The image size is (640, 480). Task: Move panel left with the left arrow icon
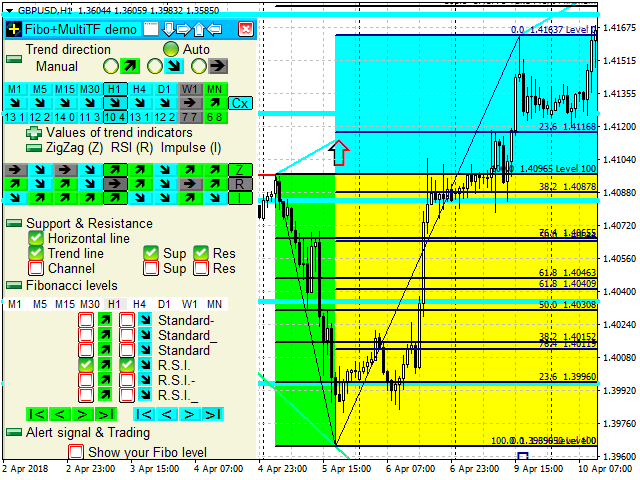coord(214,29)
